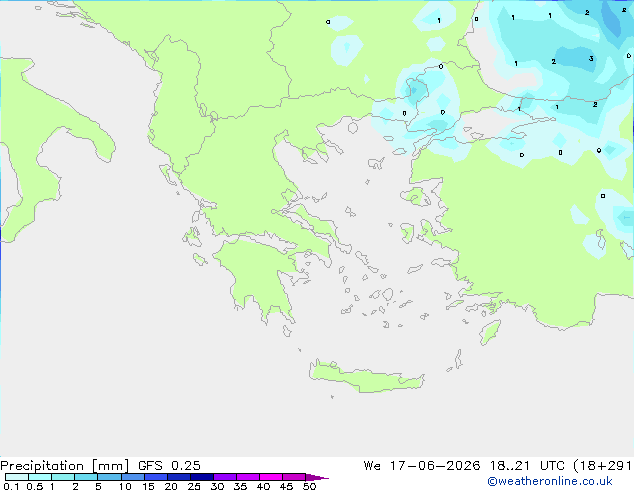
Task: Click the lightest 0.1–0.5 mm legend swatch
Action: [x=17, y=477]
